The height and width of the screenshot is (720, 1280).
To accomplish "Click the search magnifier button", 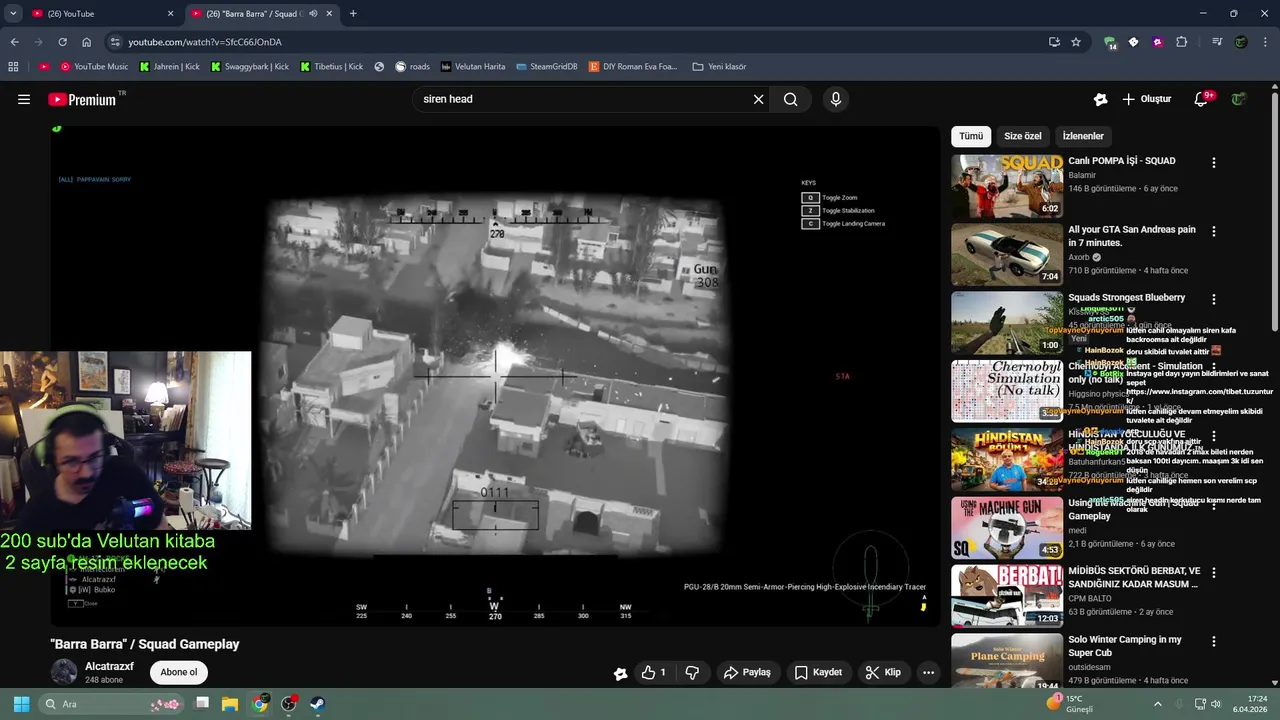I will pyautogui.click(x=791, y=99).
